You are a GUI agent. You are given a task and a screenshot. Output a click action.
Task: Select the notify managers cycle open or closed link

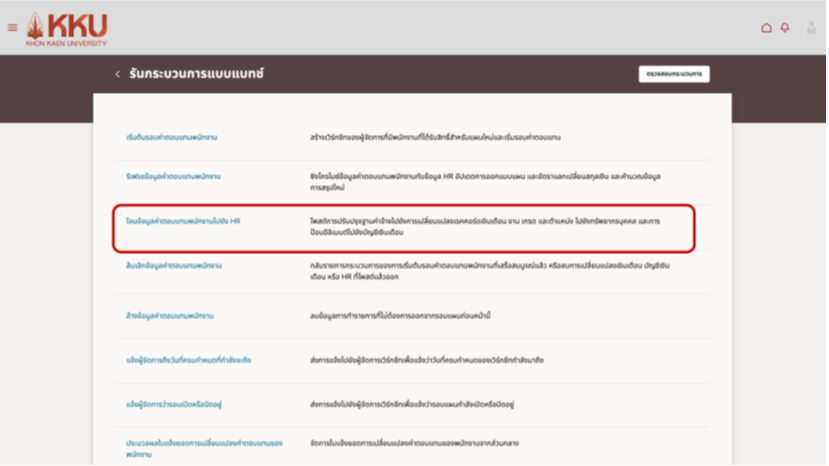(173, 402)
